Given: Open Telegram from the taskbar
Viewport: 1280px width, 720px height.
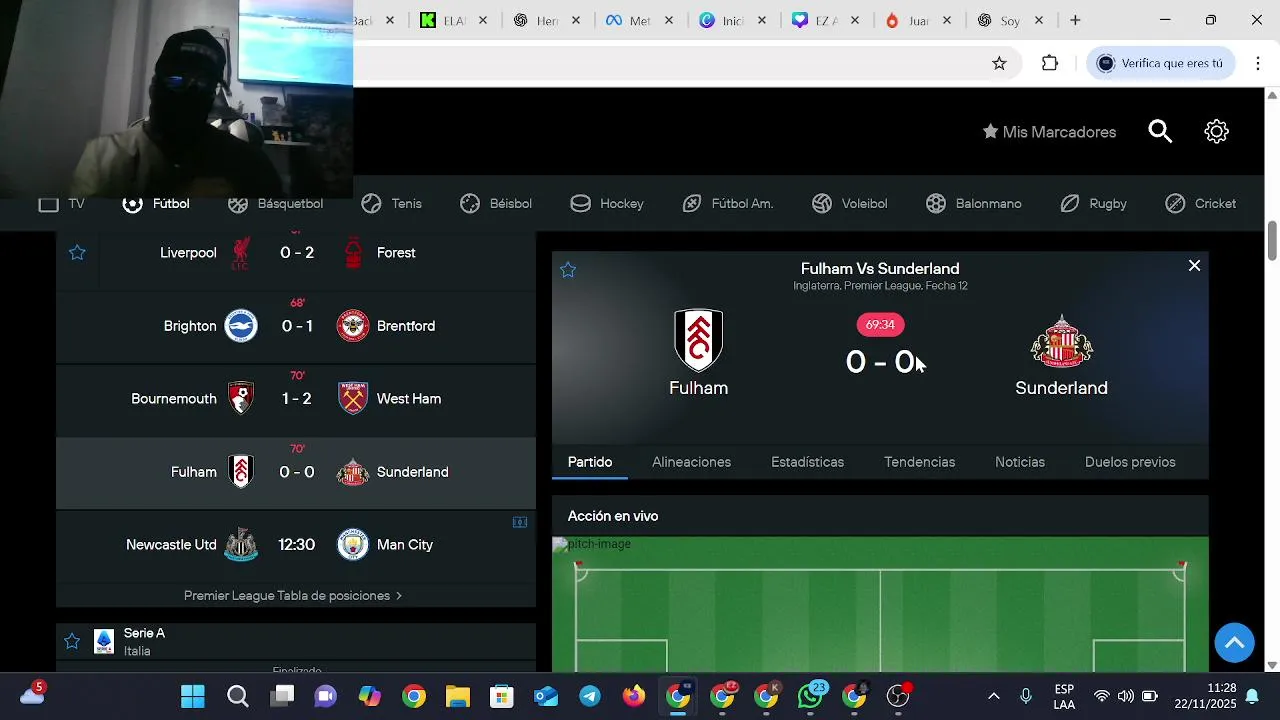Looking at the screenshot, I should click(590, 696).
